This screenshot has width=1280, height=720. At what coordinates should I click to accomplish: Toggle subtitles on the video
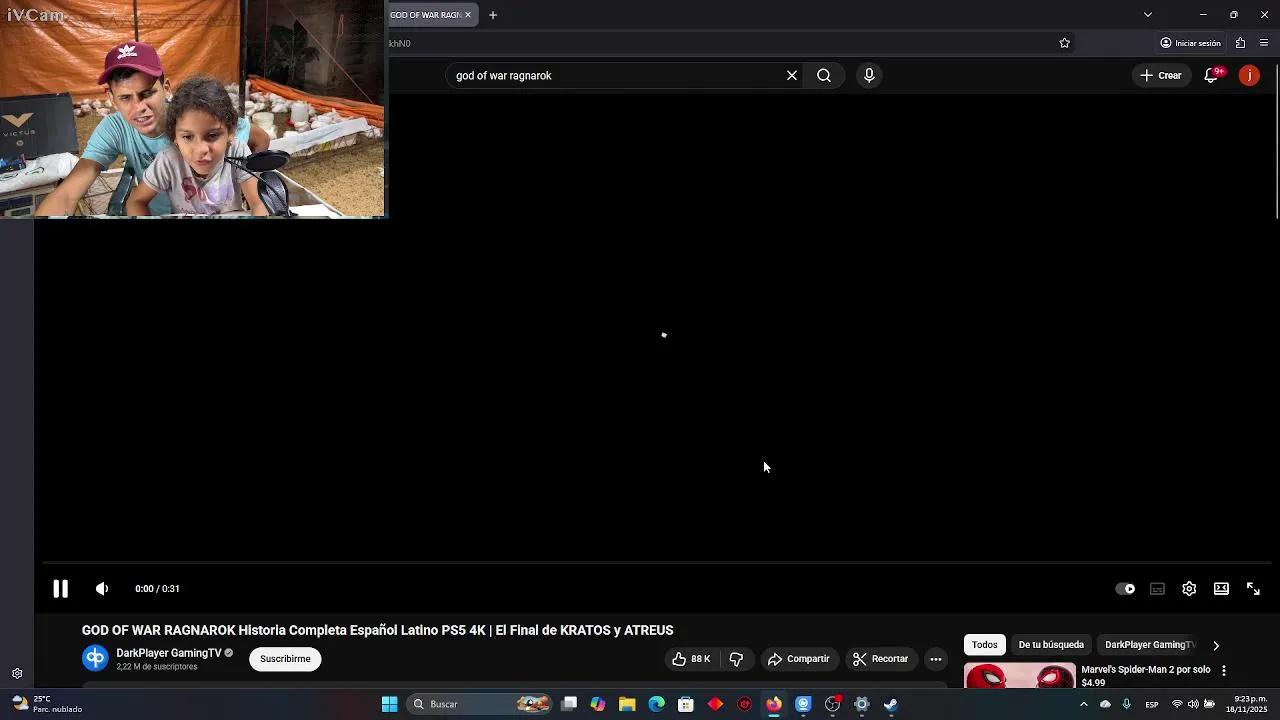[1157, 589]
